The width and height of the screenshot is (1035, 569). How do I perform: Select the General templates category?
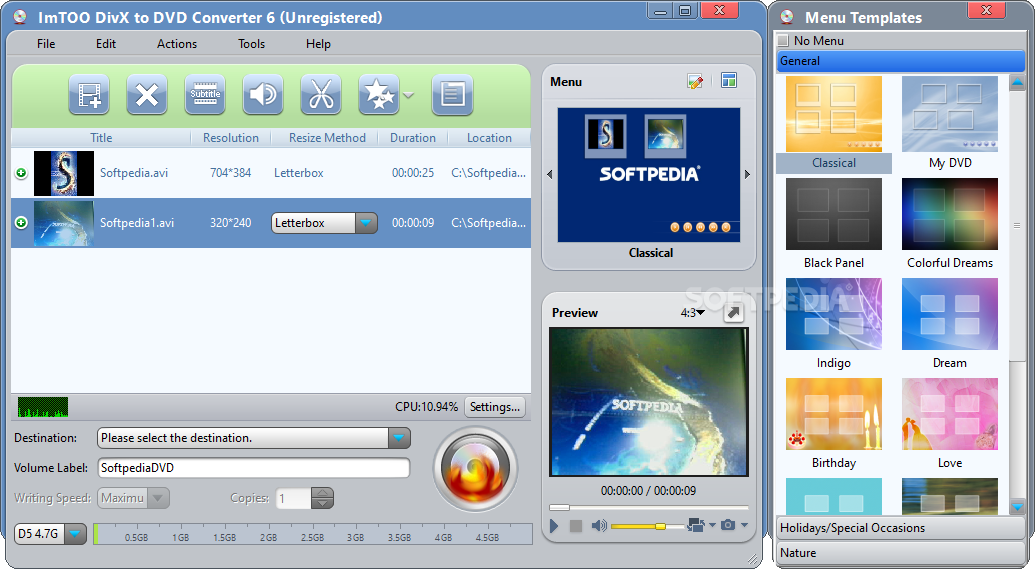901,61
